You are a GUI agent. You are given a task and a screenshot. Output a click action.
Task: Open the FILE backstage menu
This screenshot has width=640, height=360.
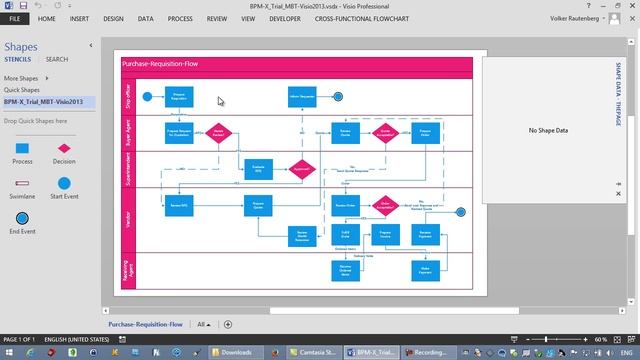tap(15, 19)
